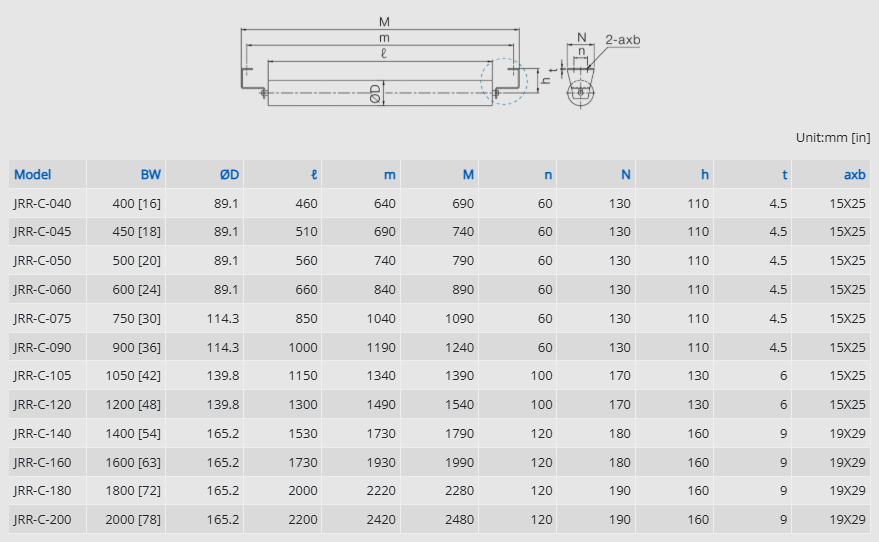879x542 pixels.
Task: Select the JRR-C-105 model name
Action: [x=43, y=376]
